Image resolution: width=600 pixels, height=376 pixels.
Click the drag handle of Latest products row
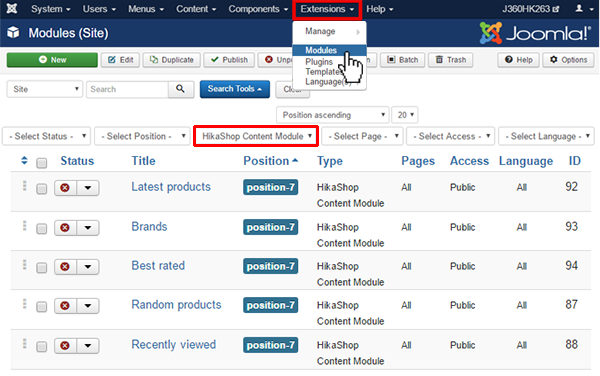click(24, 186)
